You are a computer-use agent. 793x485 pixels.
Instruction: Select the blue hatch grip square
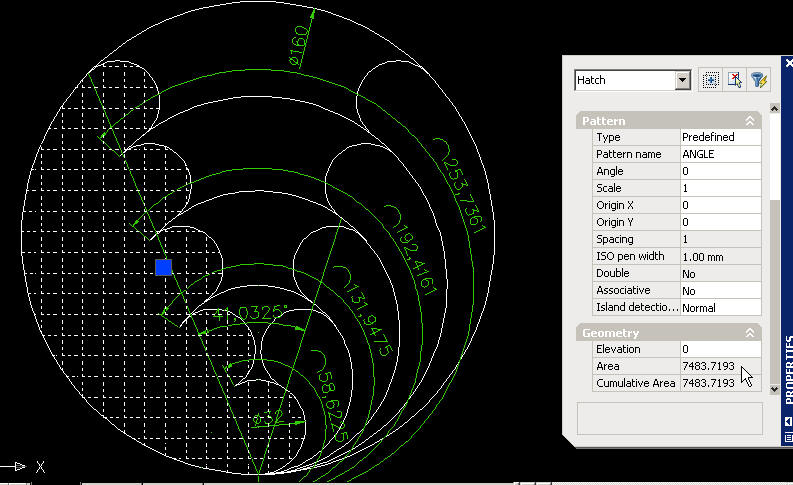(163, 267)
